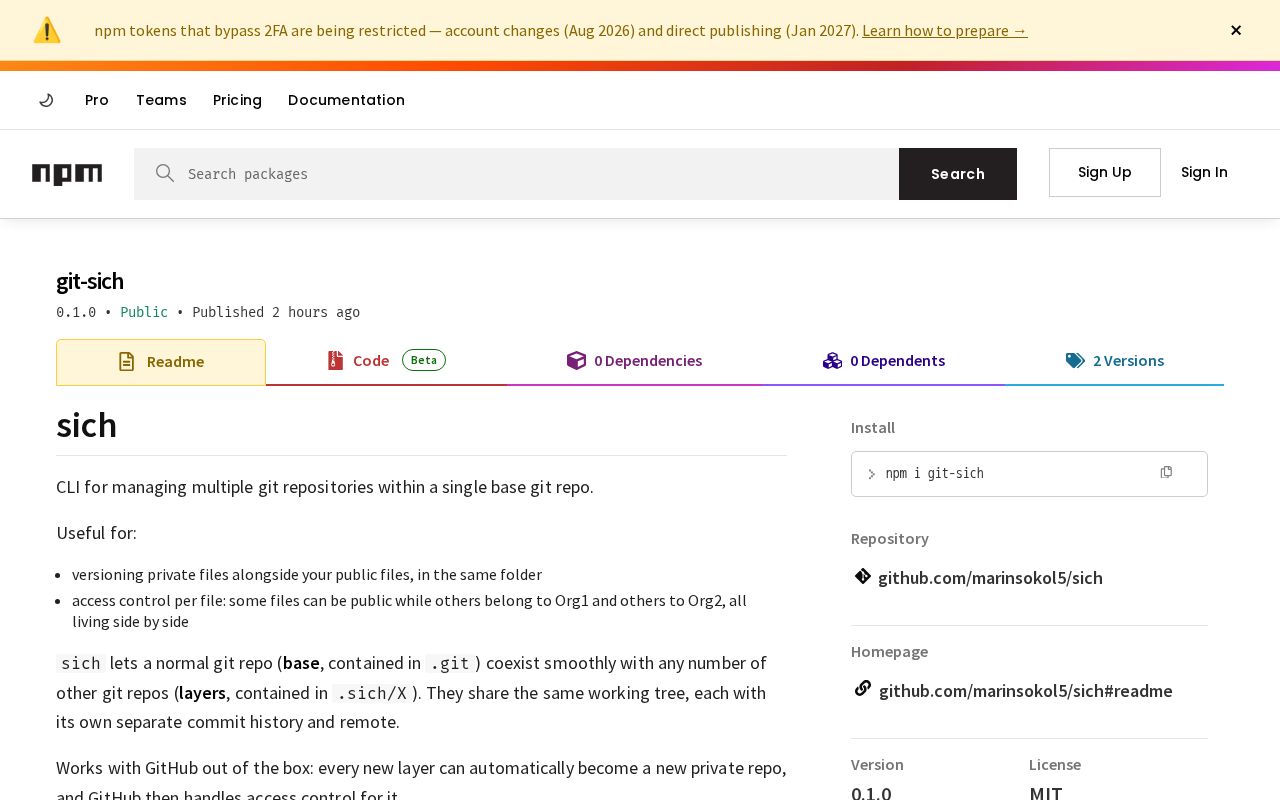Click the Dependents cubes icon
This screenshot has height=800, width=1280.
pos(832,361)
